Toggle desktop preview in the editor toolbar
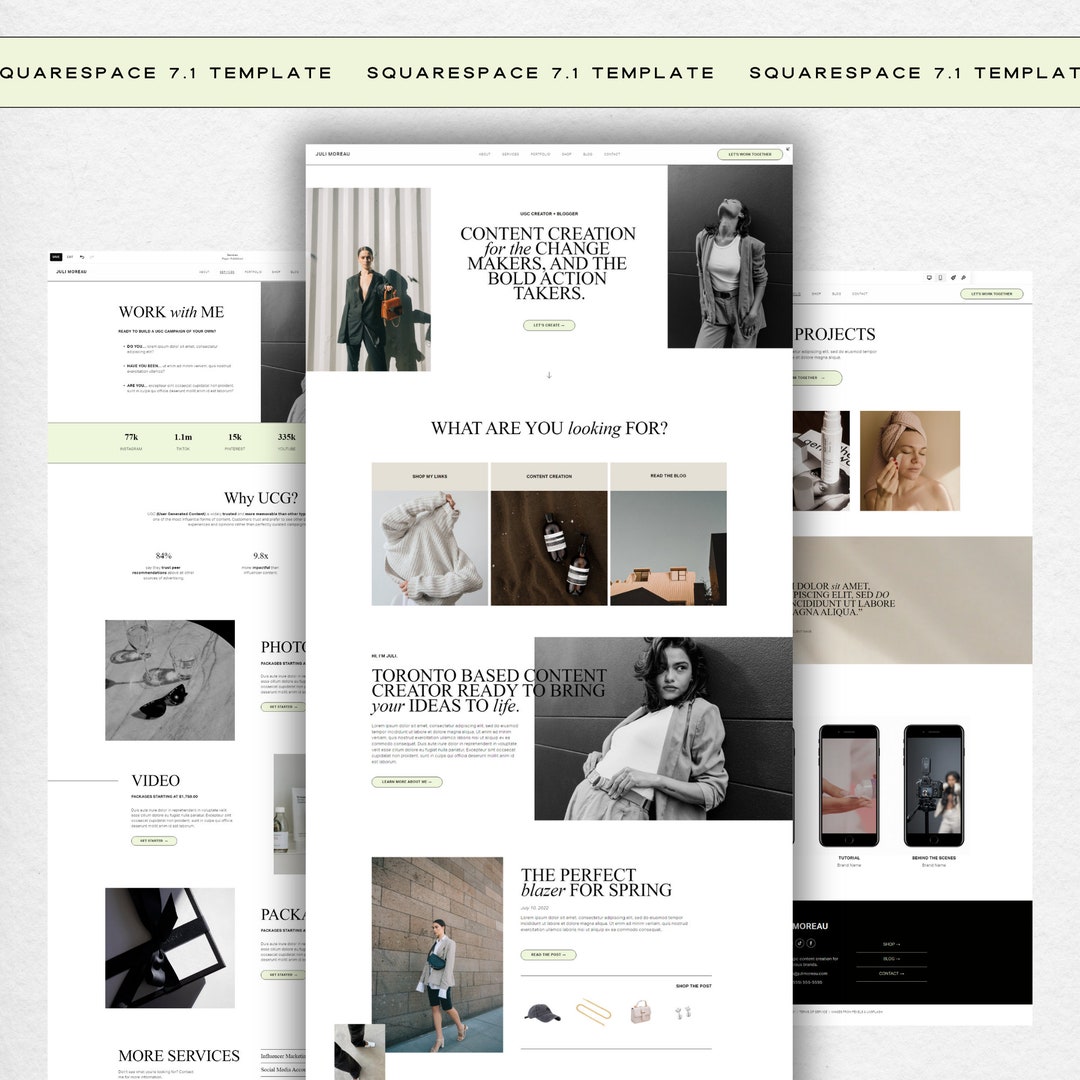The image size is (1080, 1080). point(929,278)
